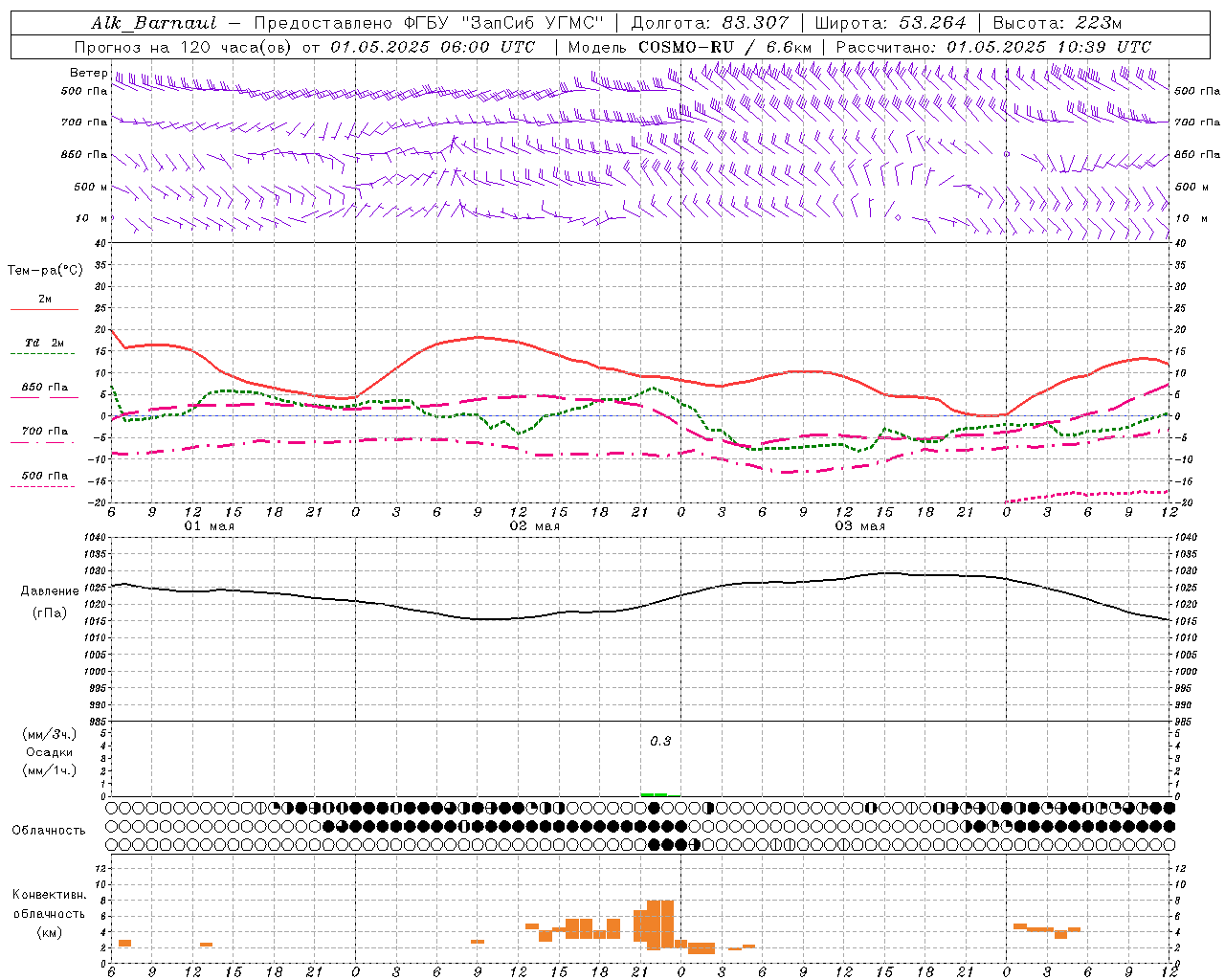Viewport: 1225px width, 980px height.
Task: Click the station title Alk_Barnaul
Action: pos(154,23)
